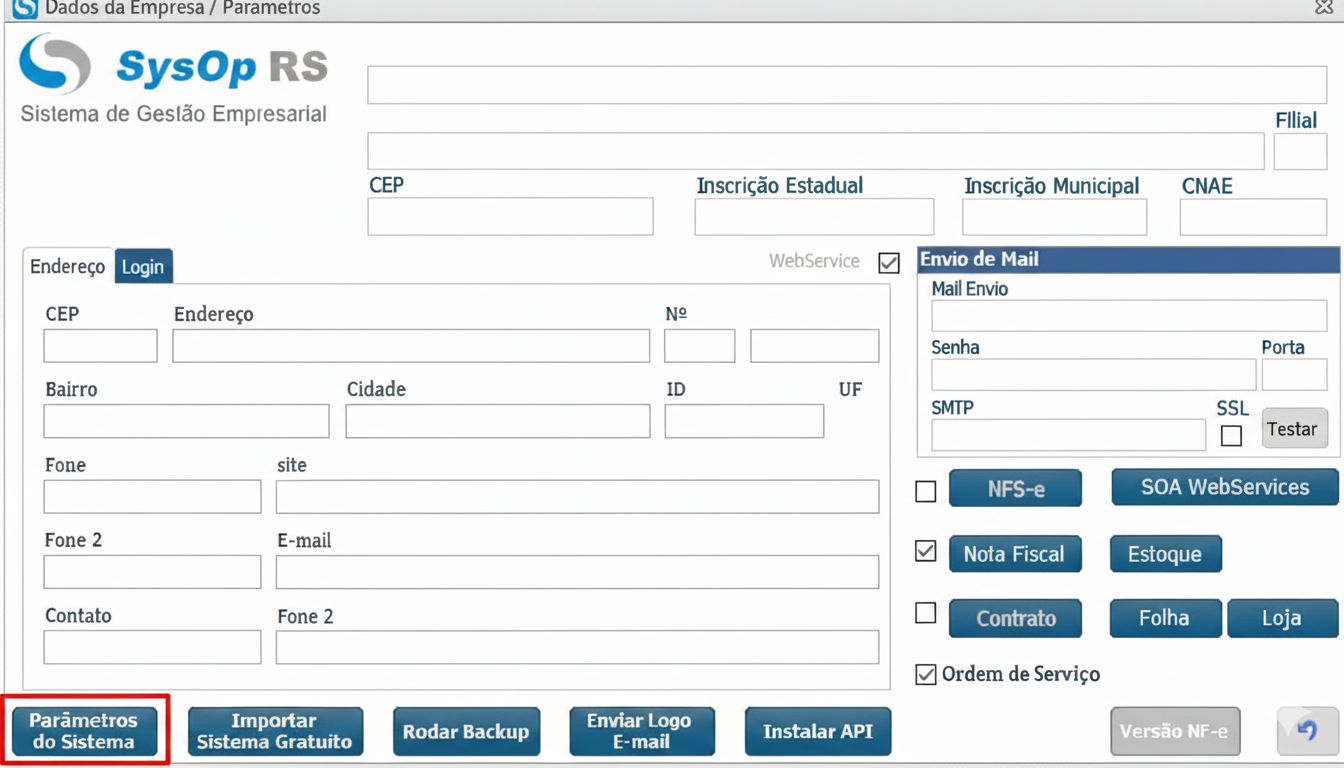Click Importar Sistema Gratuito button
Screen dimensions: 1344x768
[x=275, y=731]
